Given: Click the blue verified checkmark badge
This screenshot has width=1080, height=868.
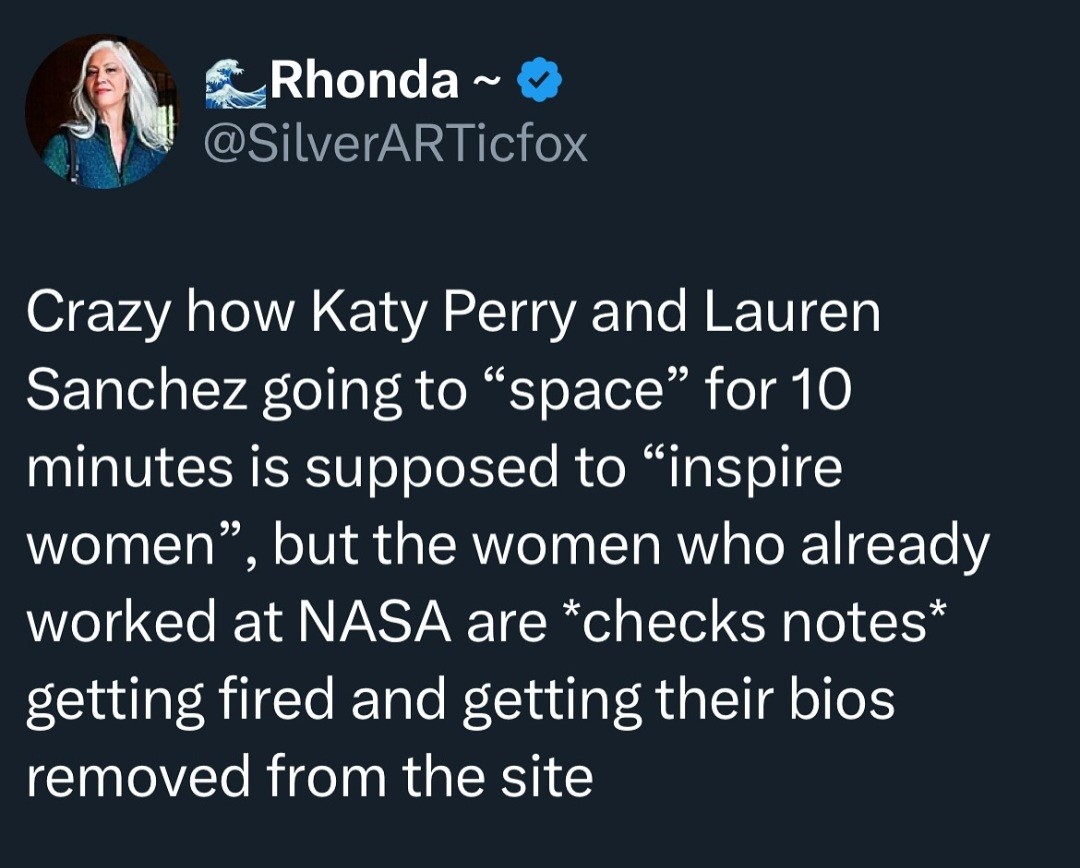Looking at the screenshot, I should [539, 80].
